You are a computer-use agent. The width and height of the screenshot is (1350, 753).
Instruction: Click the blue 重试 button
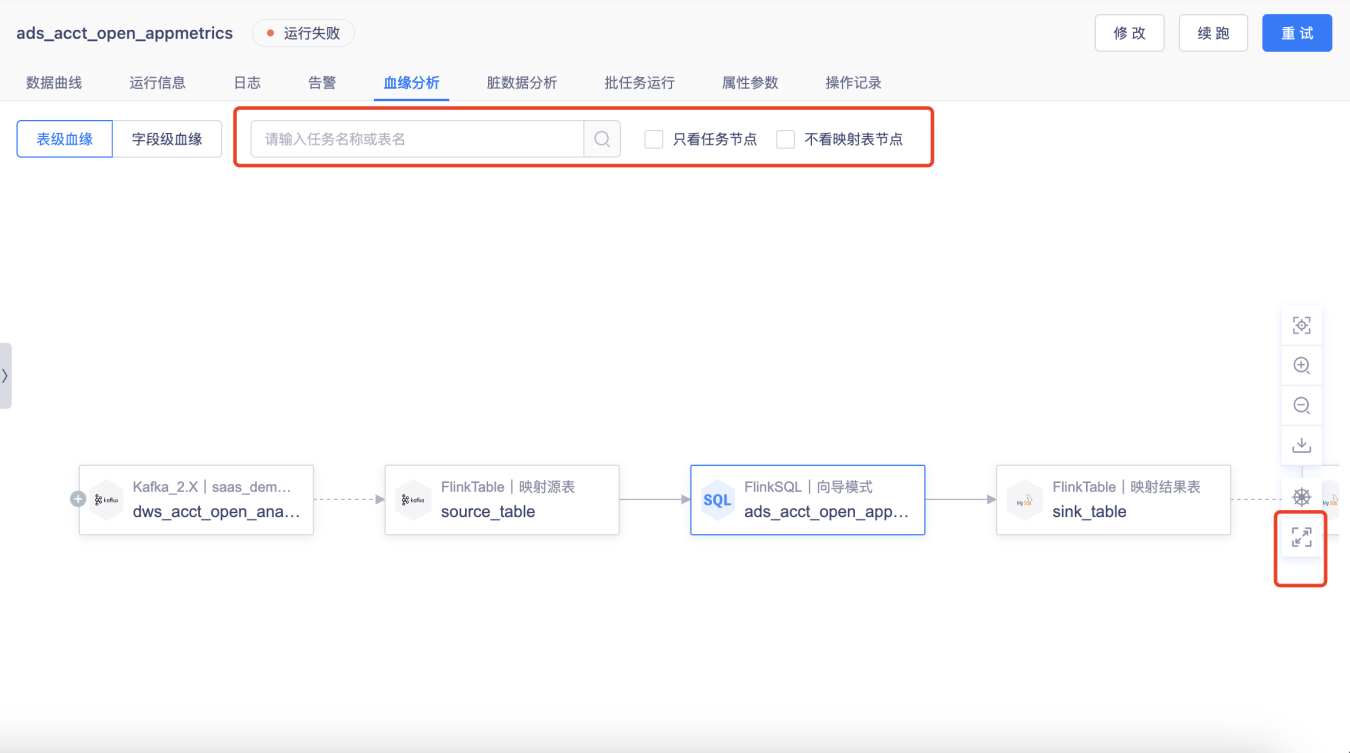pos(1297,33)
